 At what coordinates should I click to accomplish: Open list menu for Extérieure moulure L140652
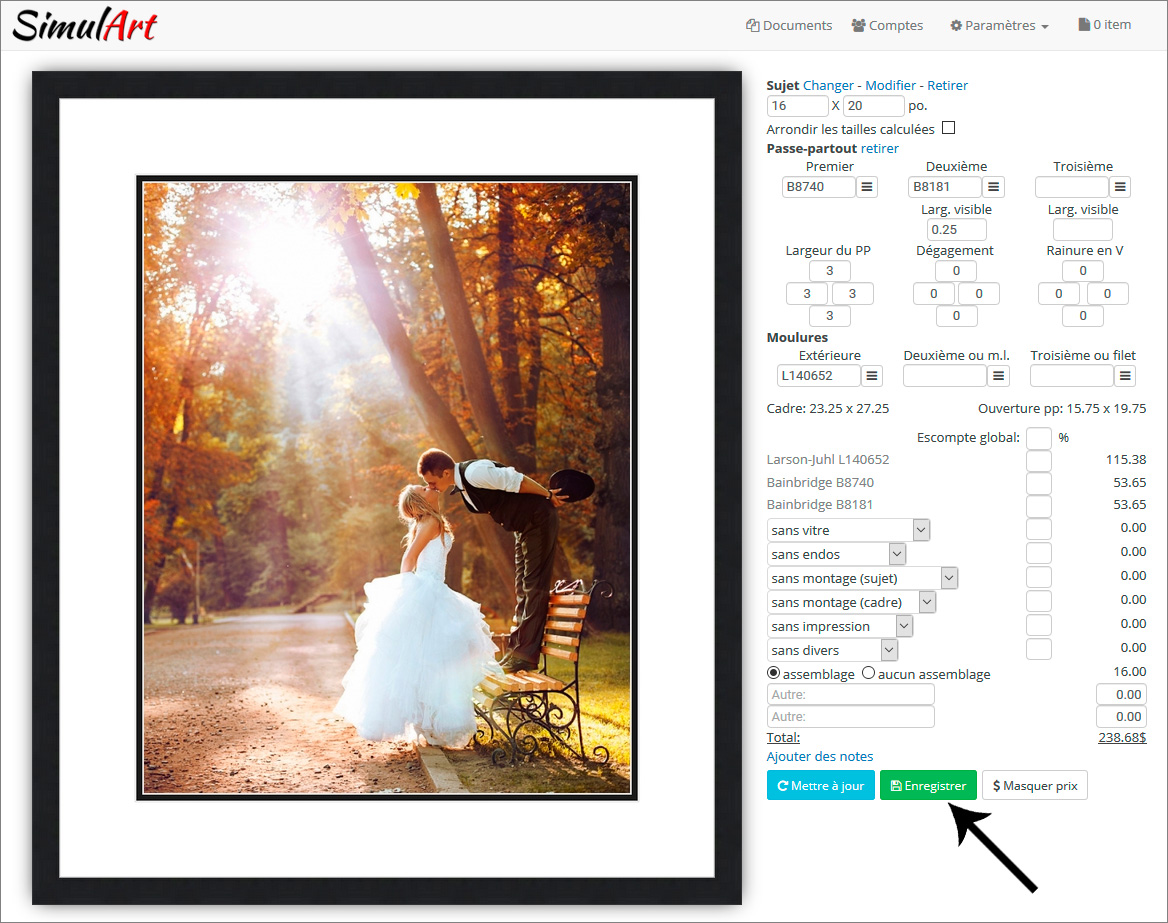[x=872, y=376]
